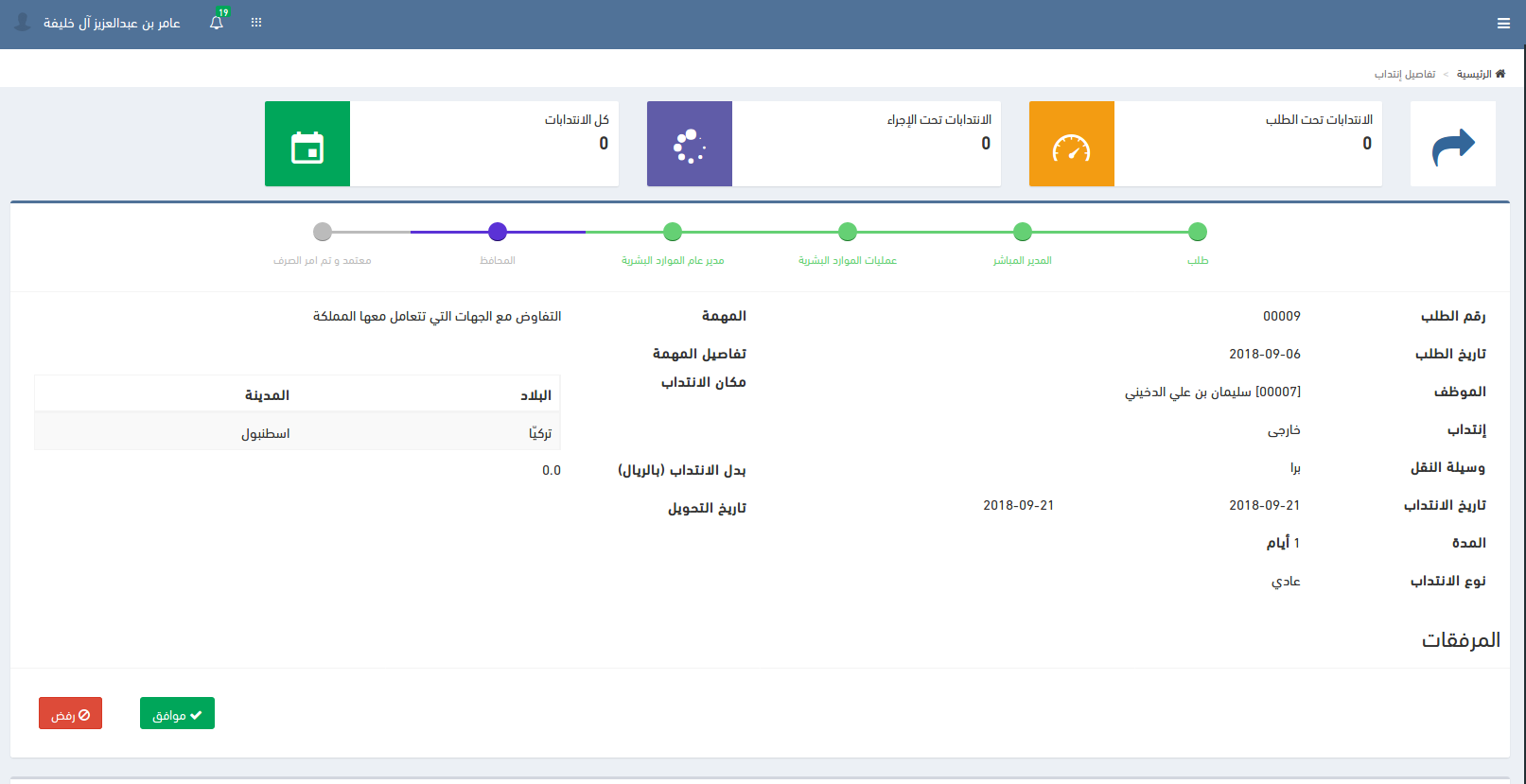Select the عمليات الموارد البشرية step marker
The width and height of the screenshot is (1526, 784).
(847, 232)
